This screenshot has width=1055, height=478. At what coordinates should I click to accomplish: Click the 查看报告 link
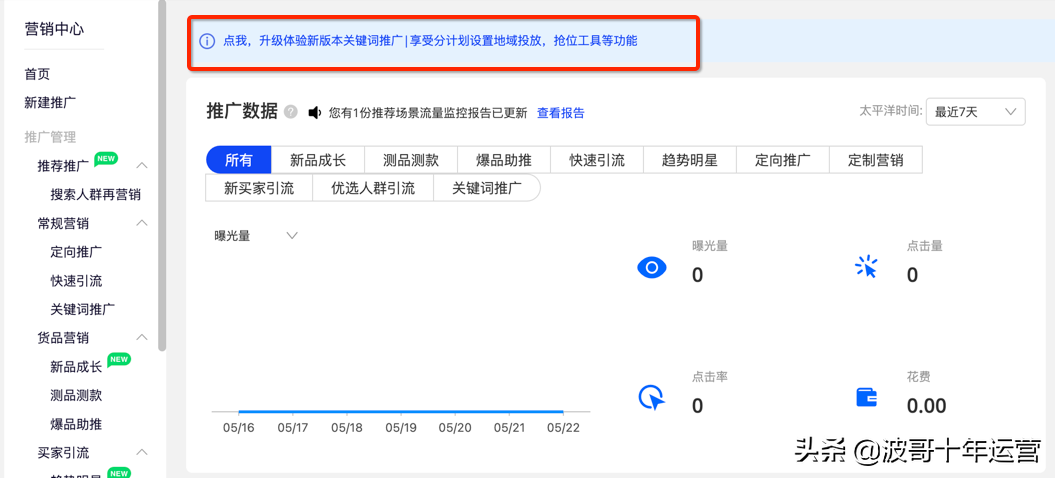tap(560, 113)
